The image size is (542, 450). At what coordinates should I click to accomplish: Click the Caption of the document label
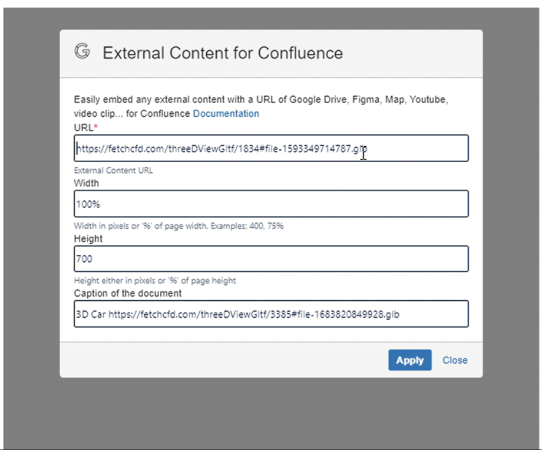coord(128,293)
